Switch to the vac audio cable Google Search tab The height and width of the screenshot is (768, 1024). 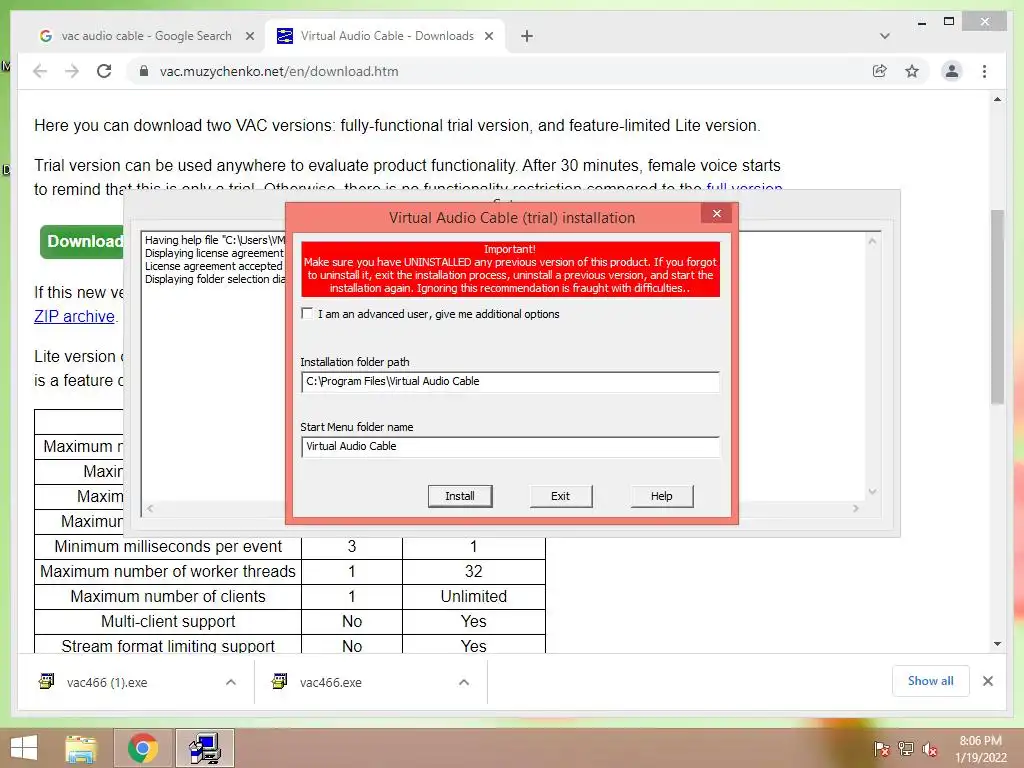tap(147, 36)
